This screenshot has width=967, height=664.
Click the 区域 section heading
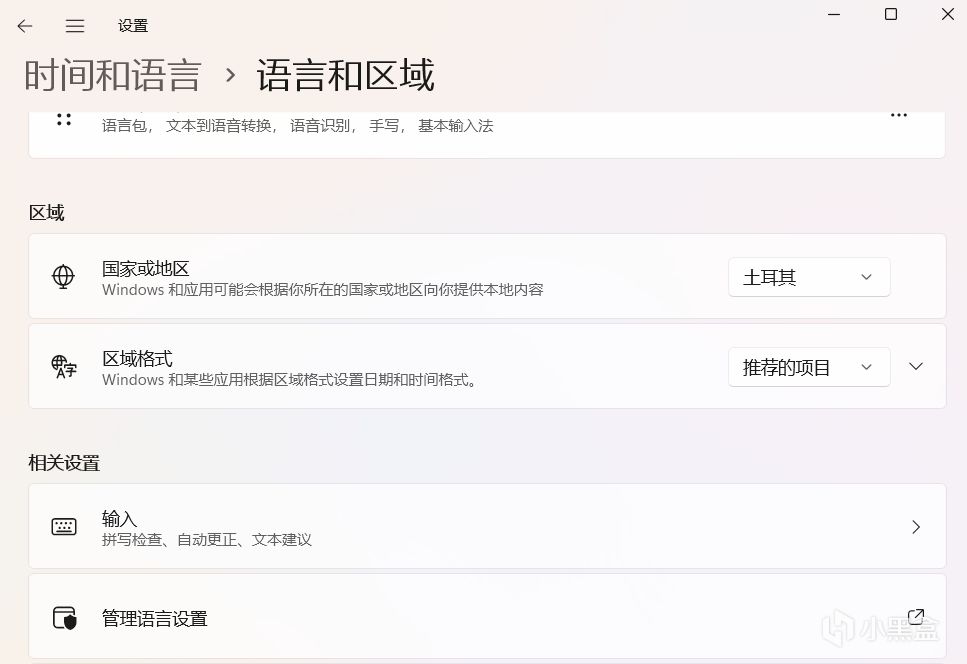pyautogui.click(x=46, y=213)
